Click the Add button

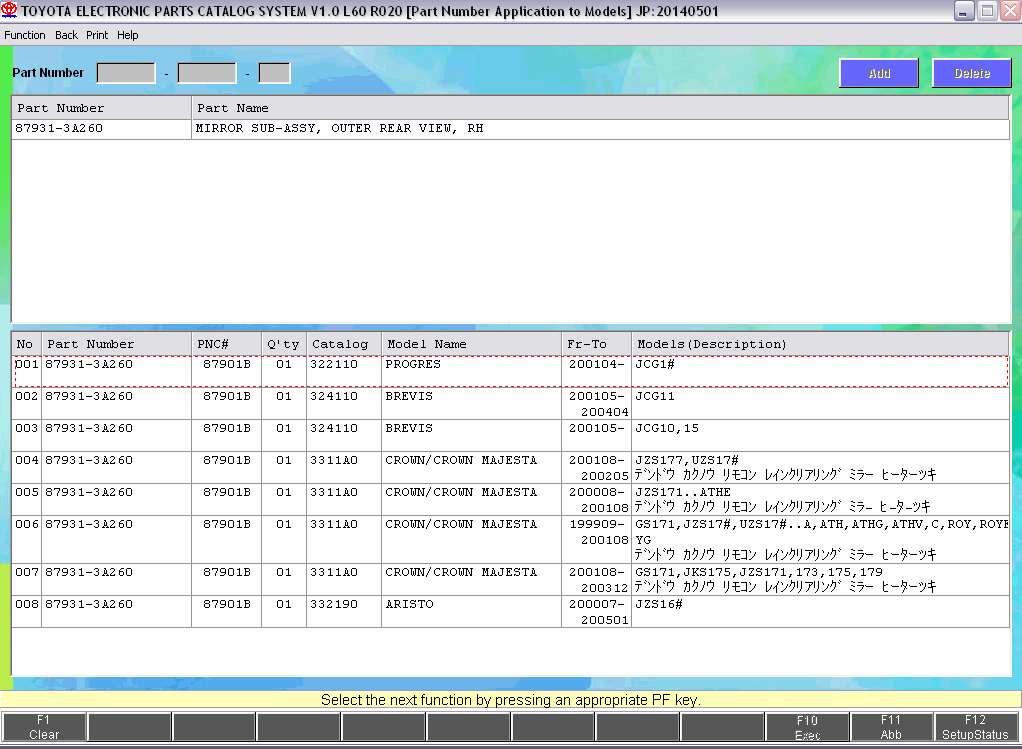click(879, 73)
